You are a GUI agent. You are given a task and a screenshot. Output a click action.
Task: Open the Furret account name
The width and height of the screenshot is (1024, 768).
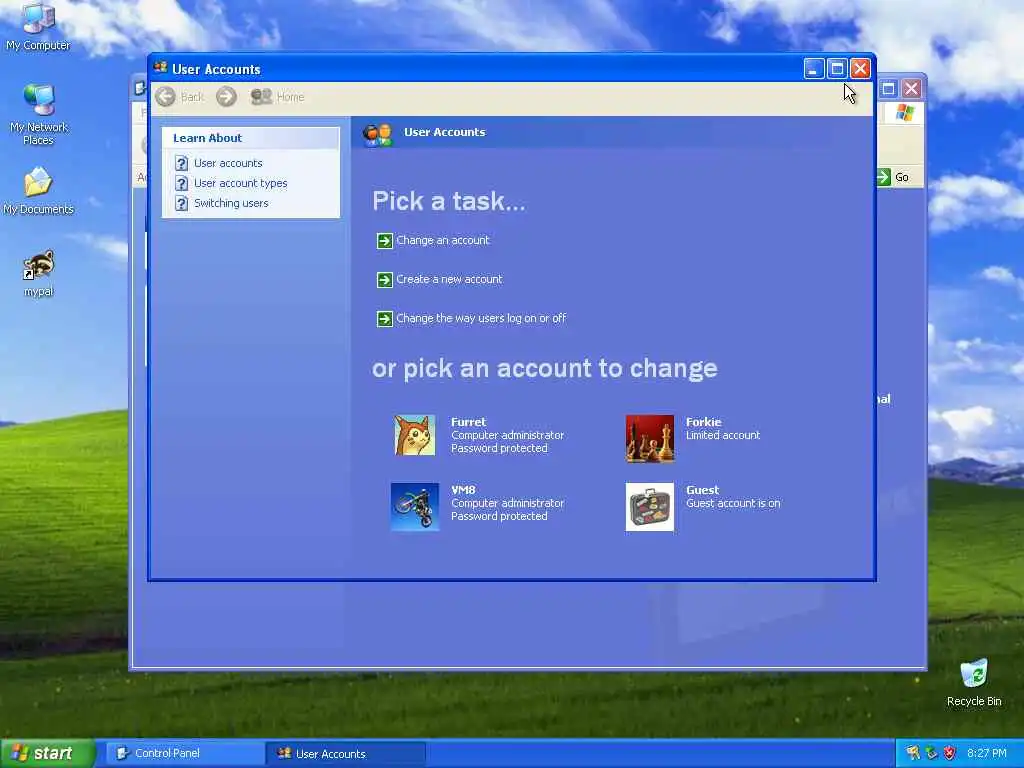coord(468,422)
